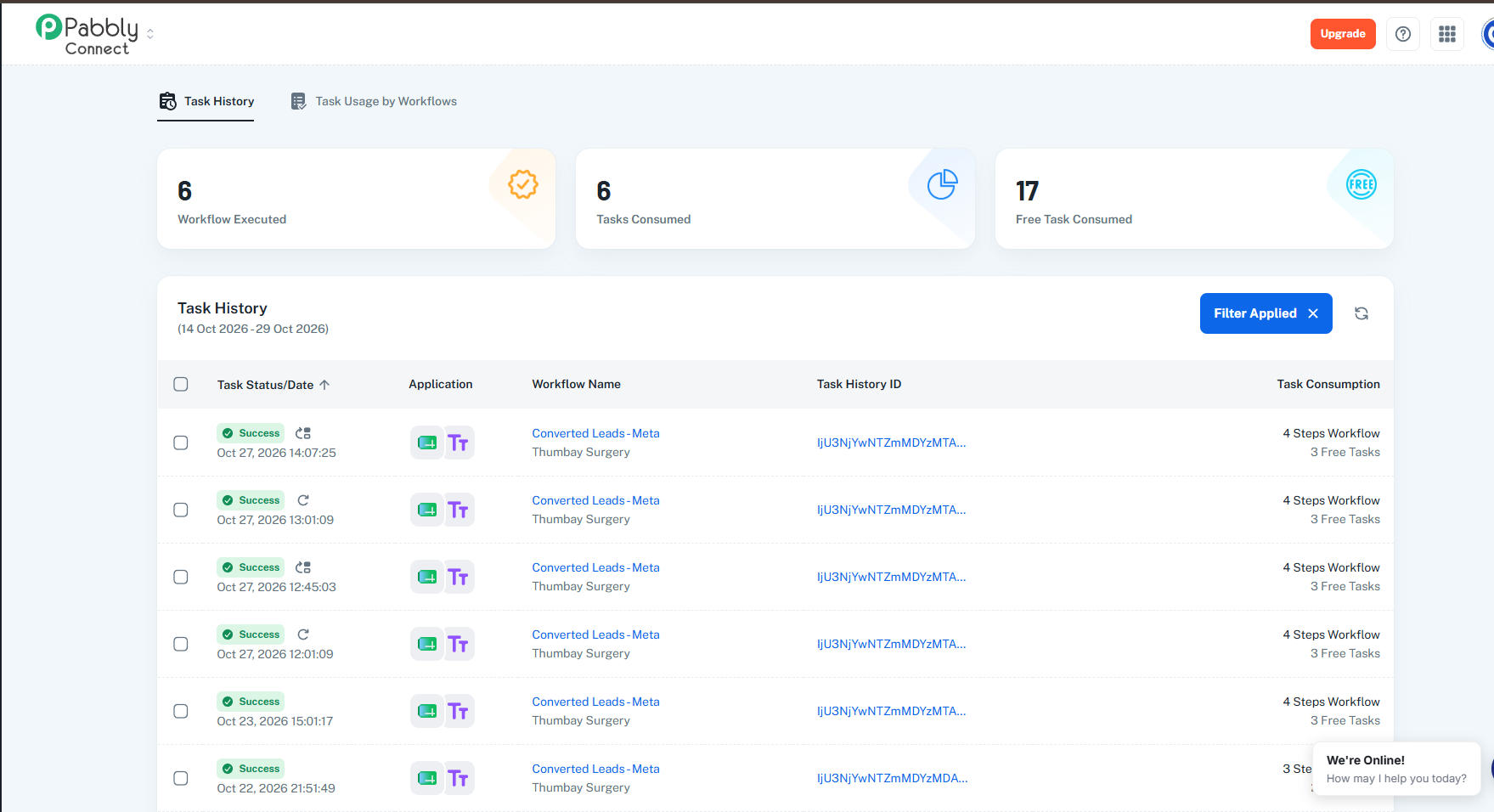This screenshot has height=812, width=1494.
Task: Click green app icon in 14:07:25 row
Action: pyautogui.click(x=427, y=443)
